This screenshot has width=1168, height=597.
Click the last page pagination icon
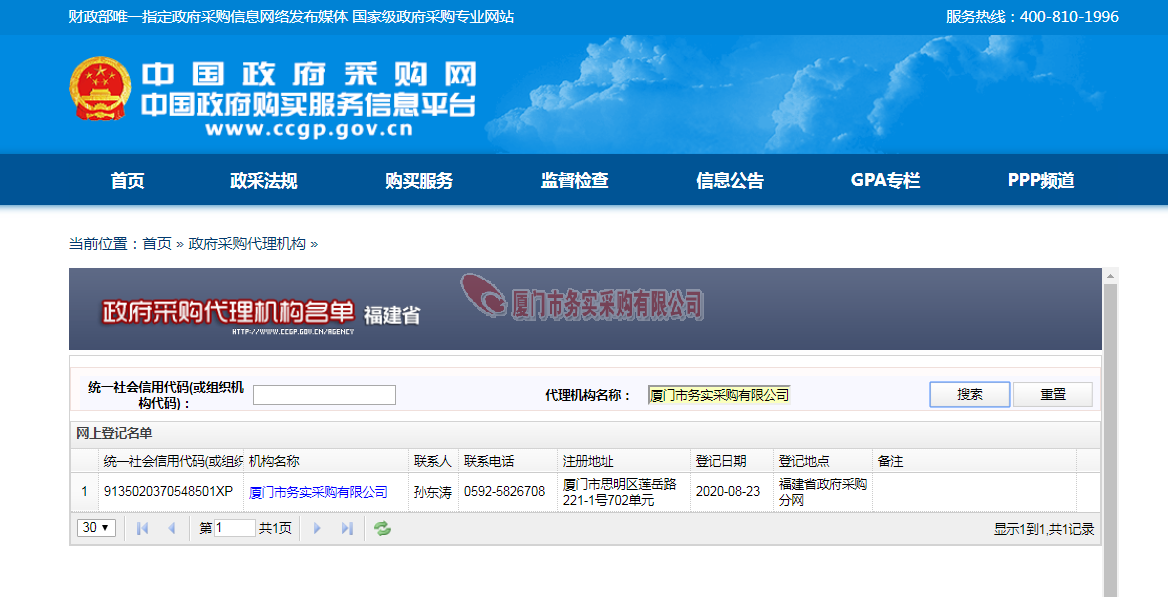(x=347, y=528)
